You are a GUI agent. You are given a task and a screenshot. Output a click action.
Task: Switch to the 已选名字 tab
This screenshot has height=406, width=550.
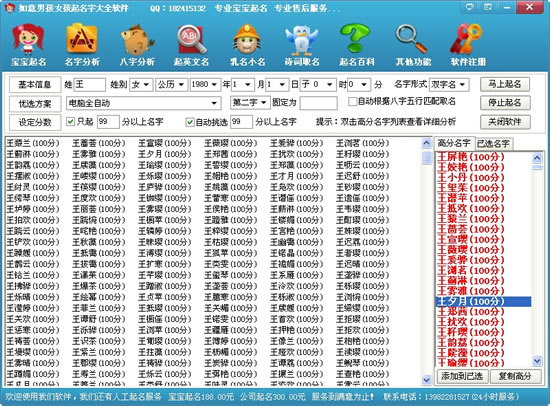pos(493,144)
